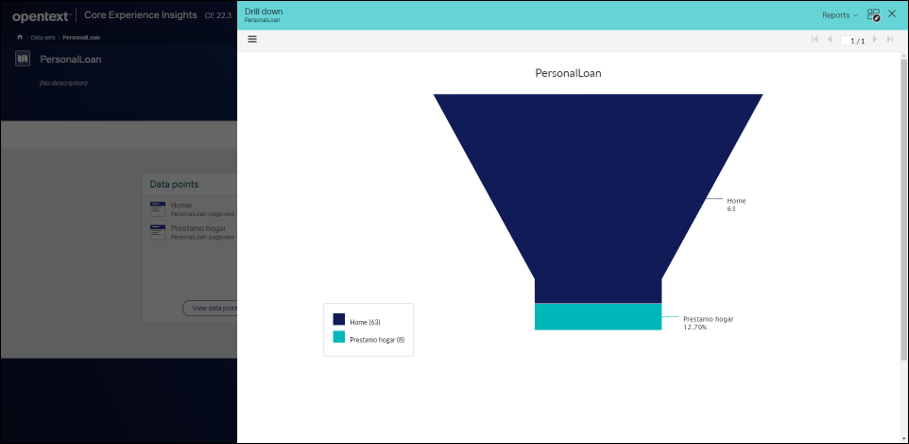Go to last page of report
Screen dimensions: 909x444
pyautogui.click(x=890, y=39)
